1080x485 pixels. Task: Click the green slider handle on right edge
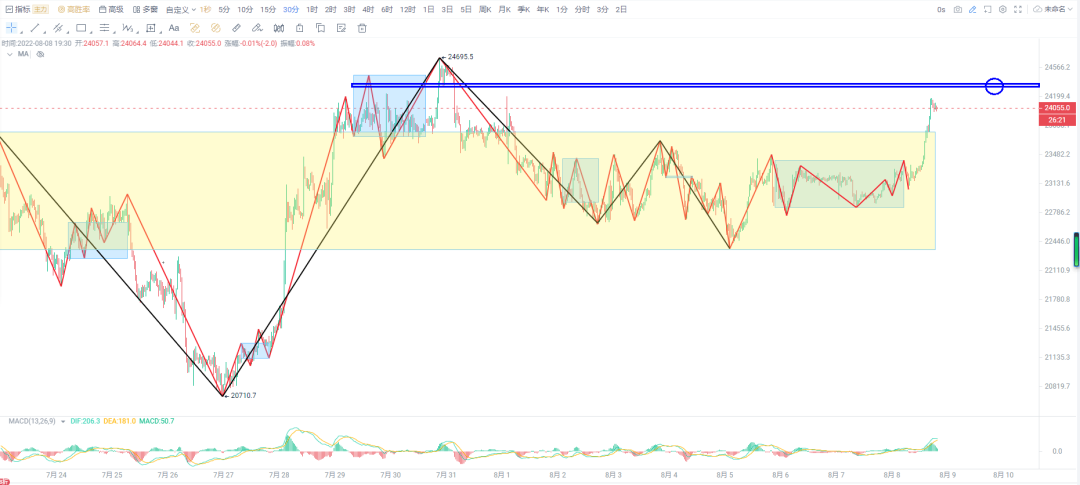coord(1077,249)
